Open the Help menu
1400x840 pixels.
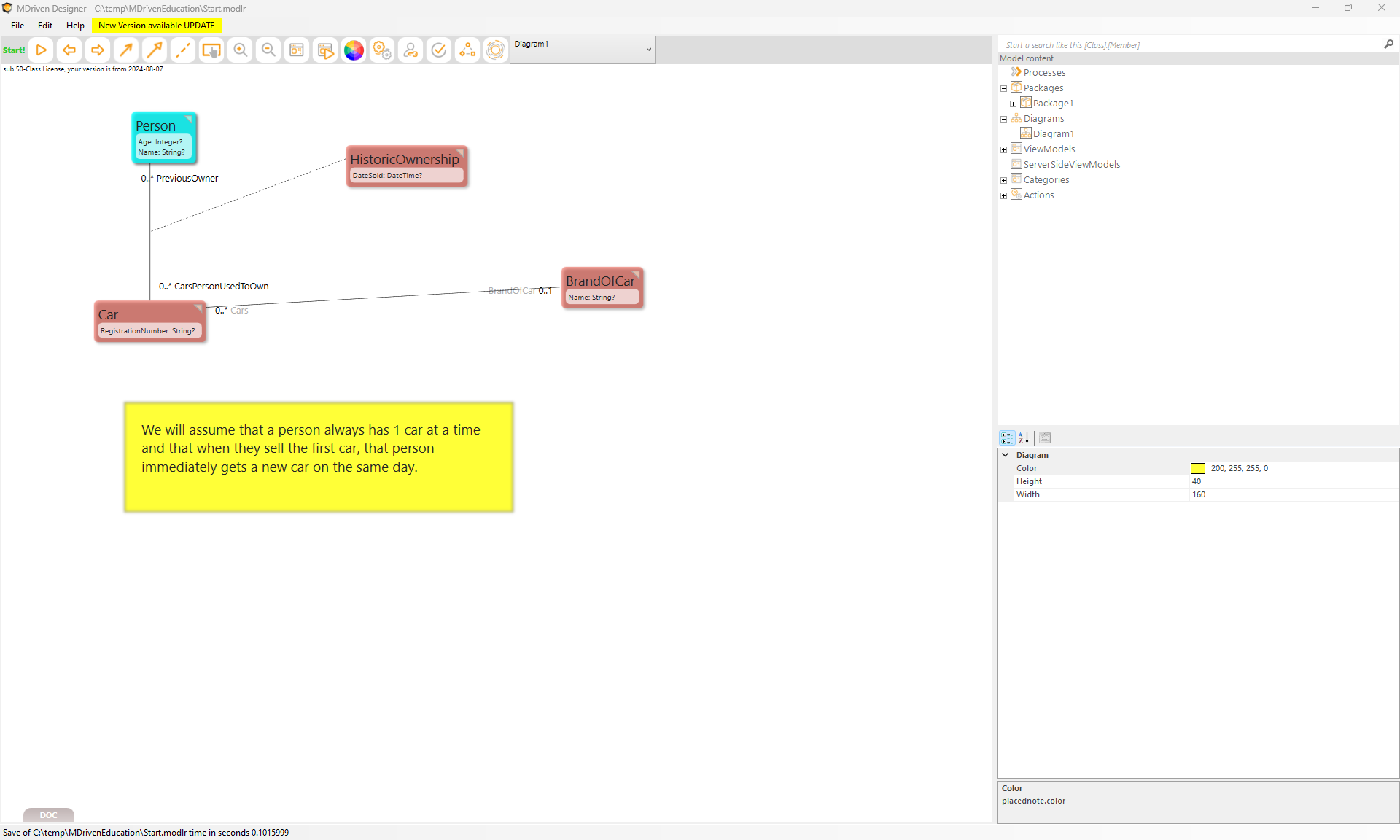coord(75,26)
